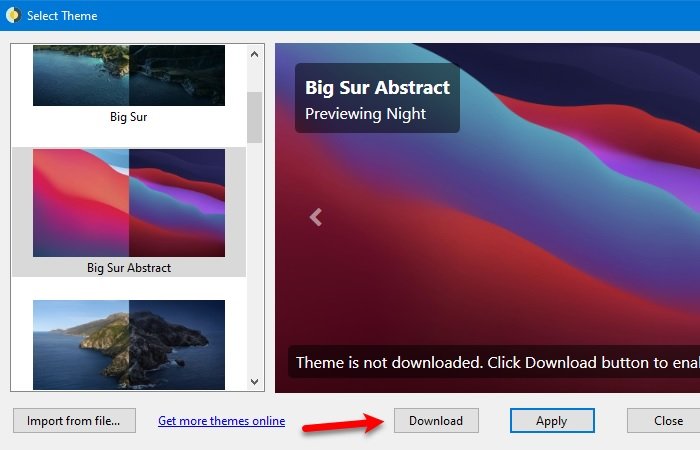Click the Big Sur Abstract preview title
This screenshot has width=700, height=450.
point(377,88)
